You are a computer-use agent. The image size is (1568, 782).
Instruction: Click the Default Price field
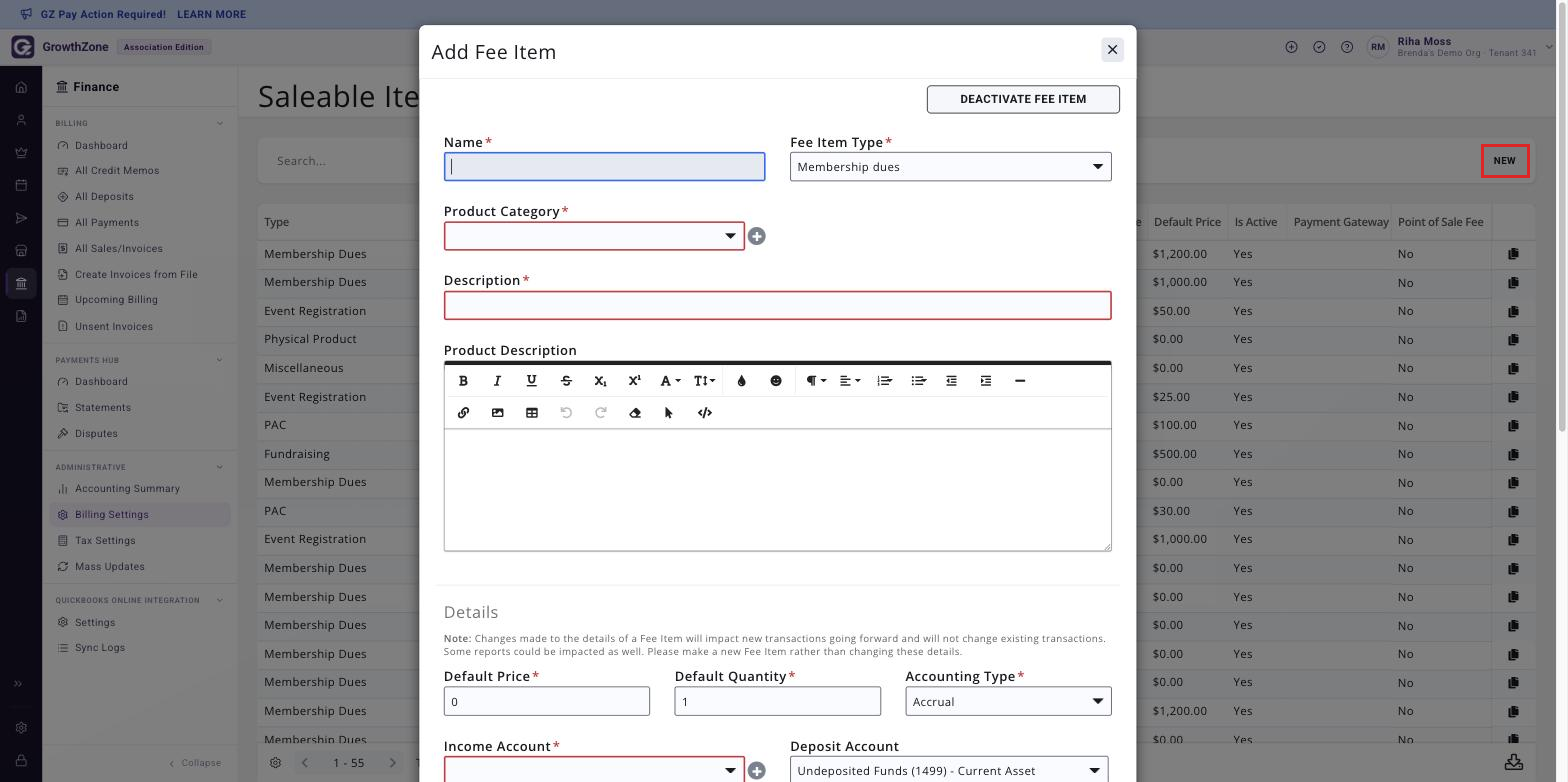coord(546,701)
